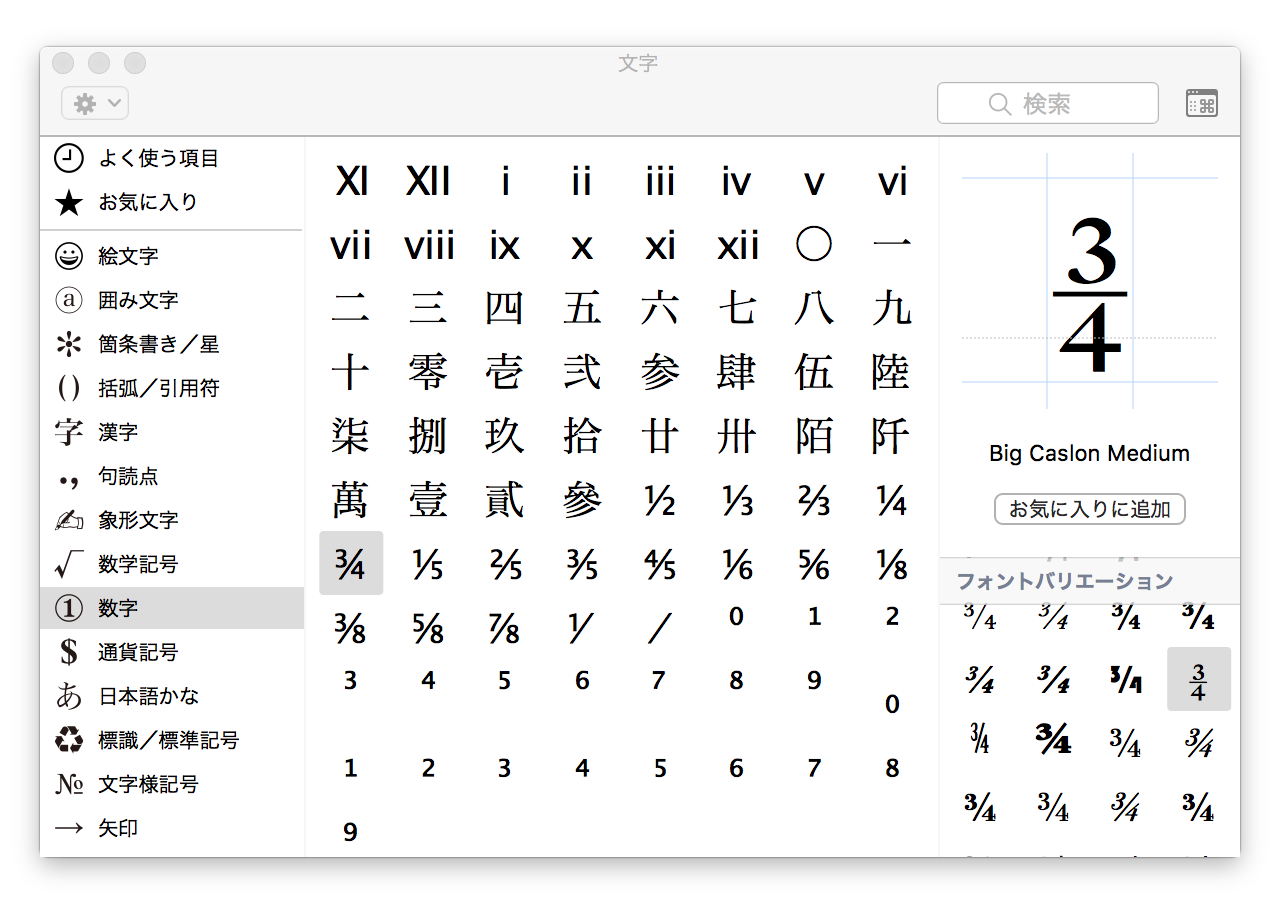
Task: Select 日本語かな category
Action: click(172, 696)
